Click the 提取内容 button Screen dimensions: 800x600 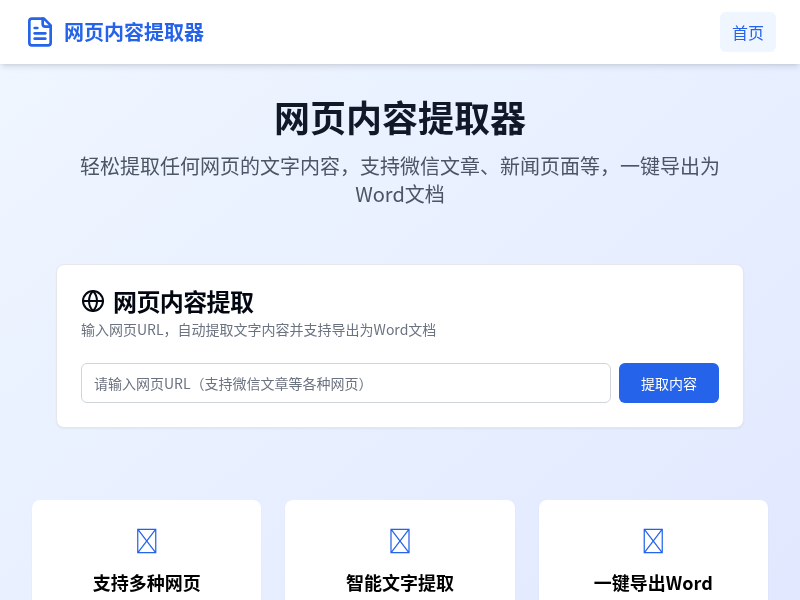pos(668,383)
